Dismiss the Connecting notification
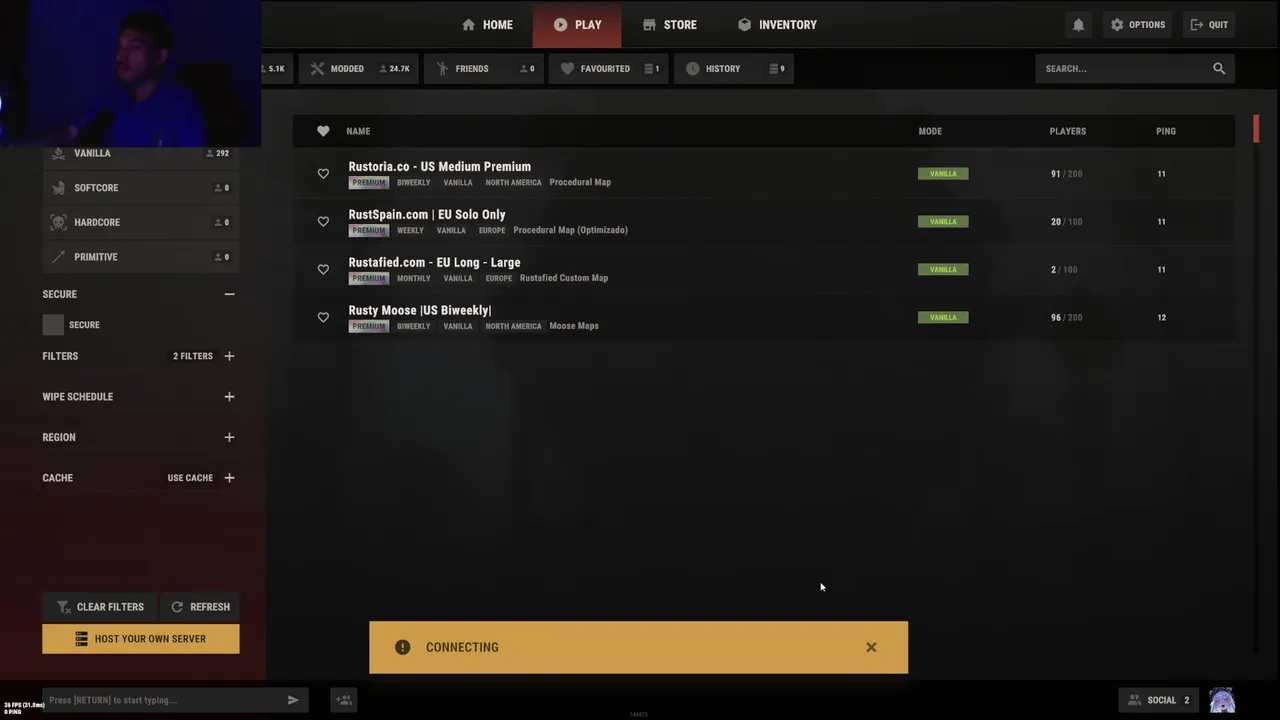 [x=871, y=647]
